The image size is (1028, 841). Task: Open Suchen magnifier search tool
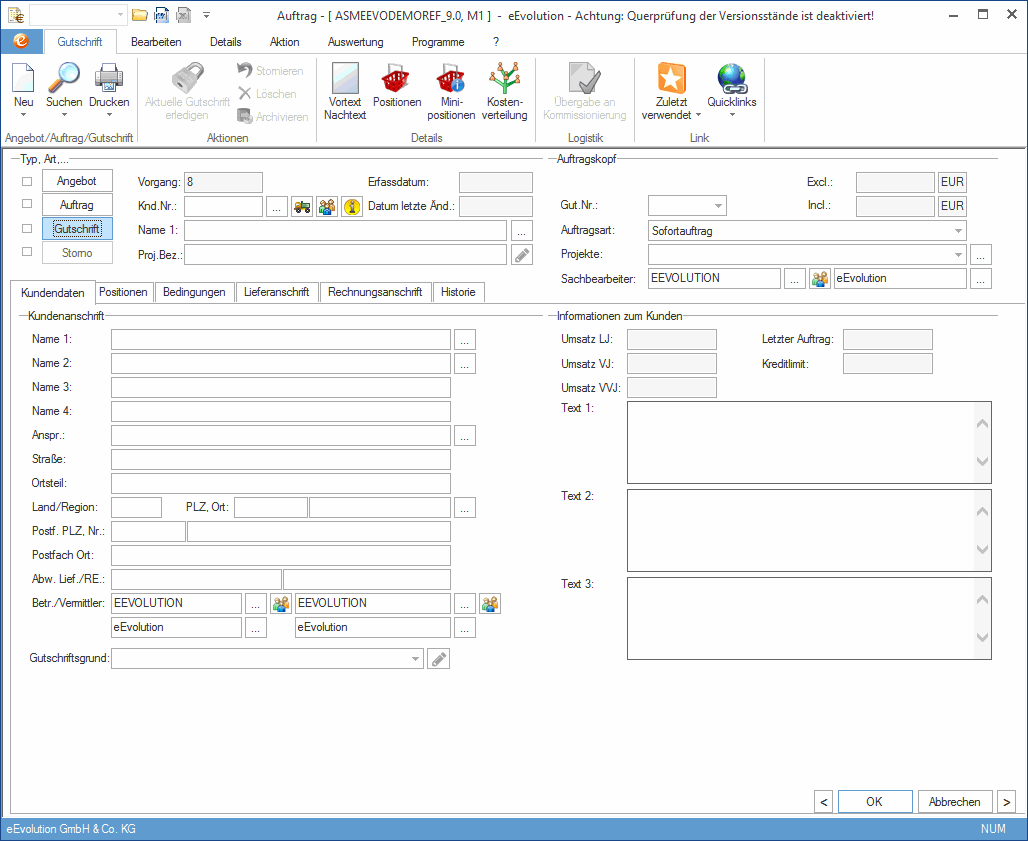64,78
